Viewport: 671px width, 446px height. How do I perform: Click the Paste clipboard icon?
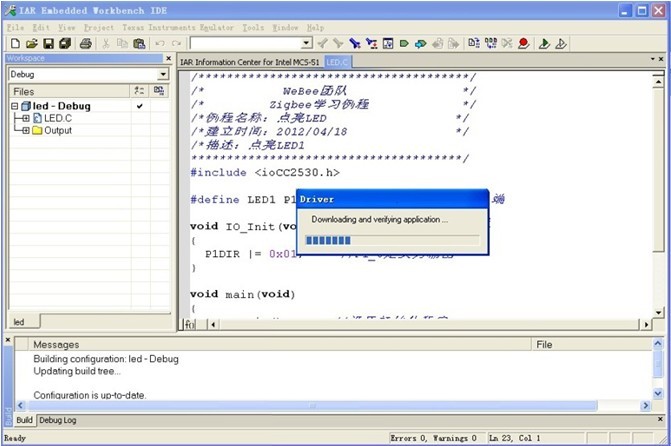point(139,43)
